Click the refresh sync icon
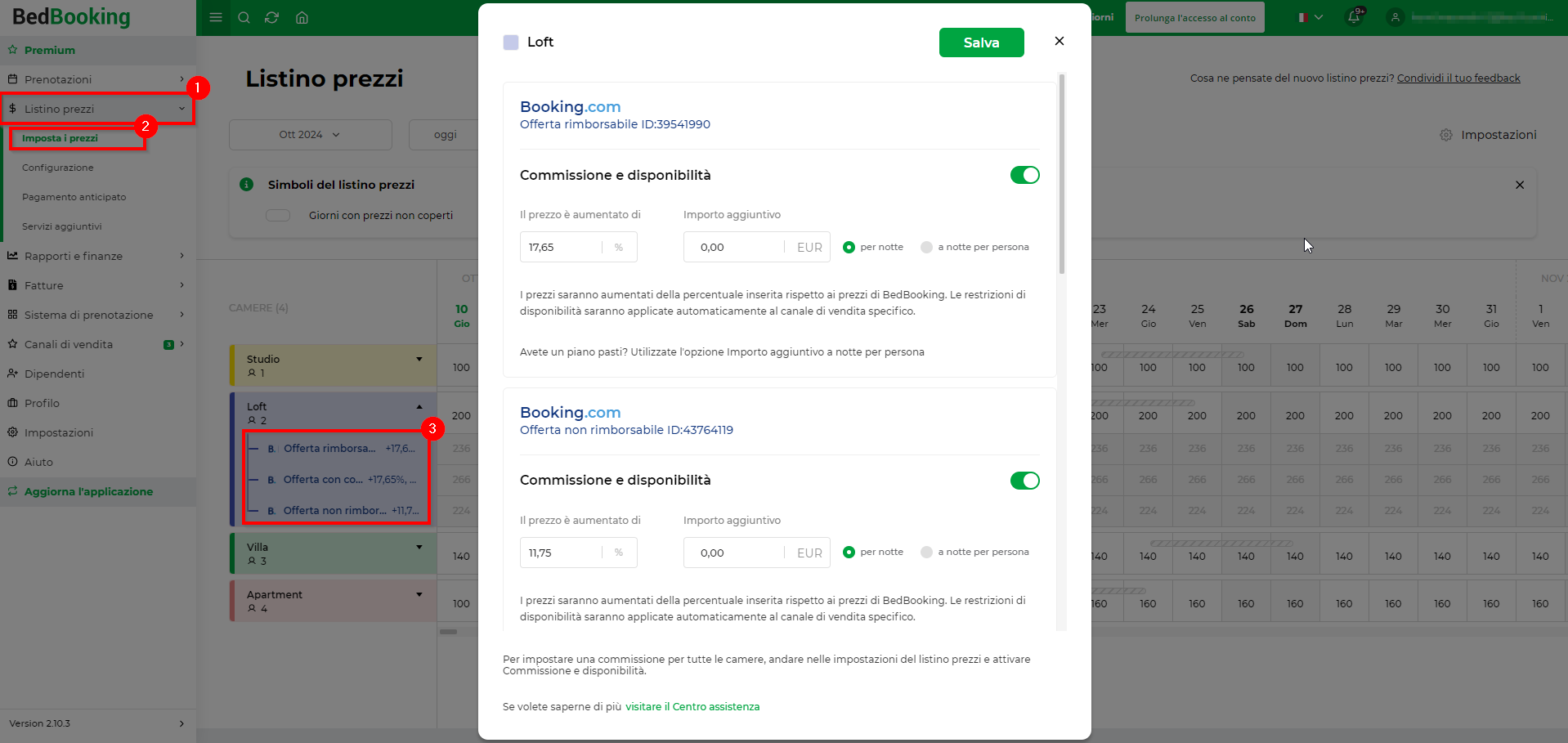The height and width of the screenshot is (743, 1568). (272, 17)
